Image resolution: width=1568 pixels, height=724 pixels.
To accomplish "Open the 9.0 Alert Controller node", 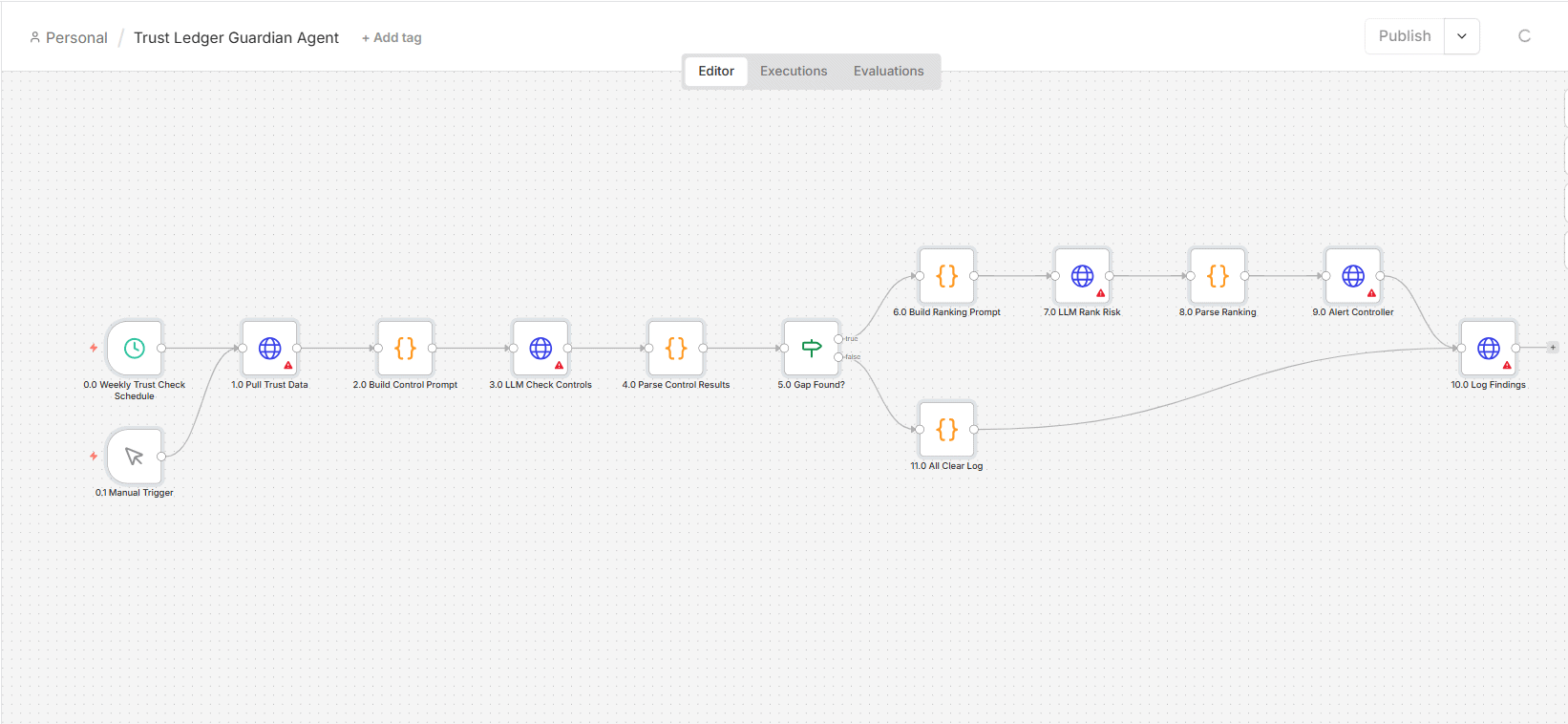I will tap(1353, 276).
